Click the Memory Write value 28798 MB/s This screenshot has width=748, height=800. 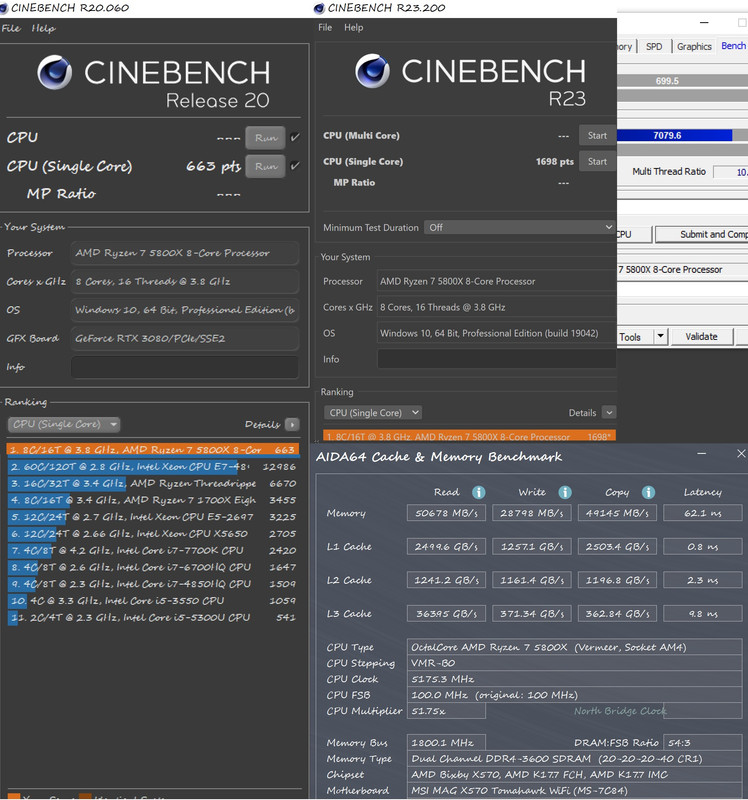pos(532,513)
